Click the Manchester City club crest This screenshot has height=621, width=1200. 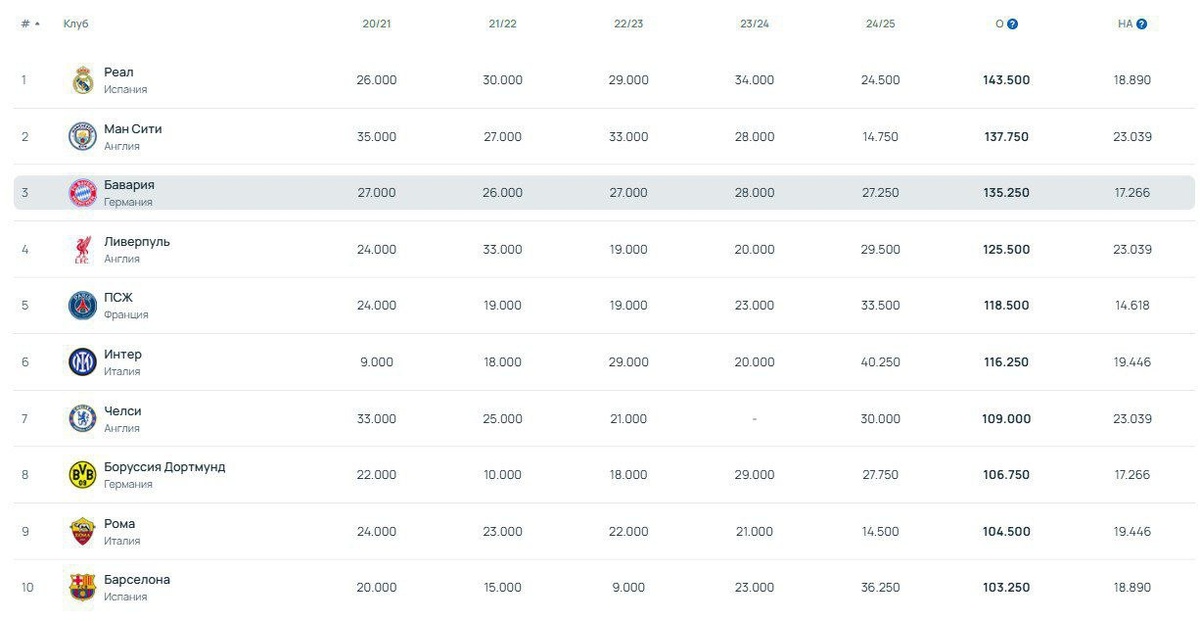coord(82,137)
